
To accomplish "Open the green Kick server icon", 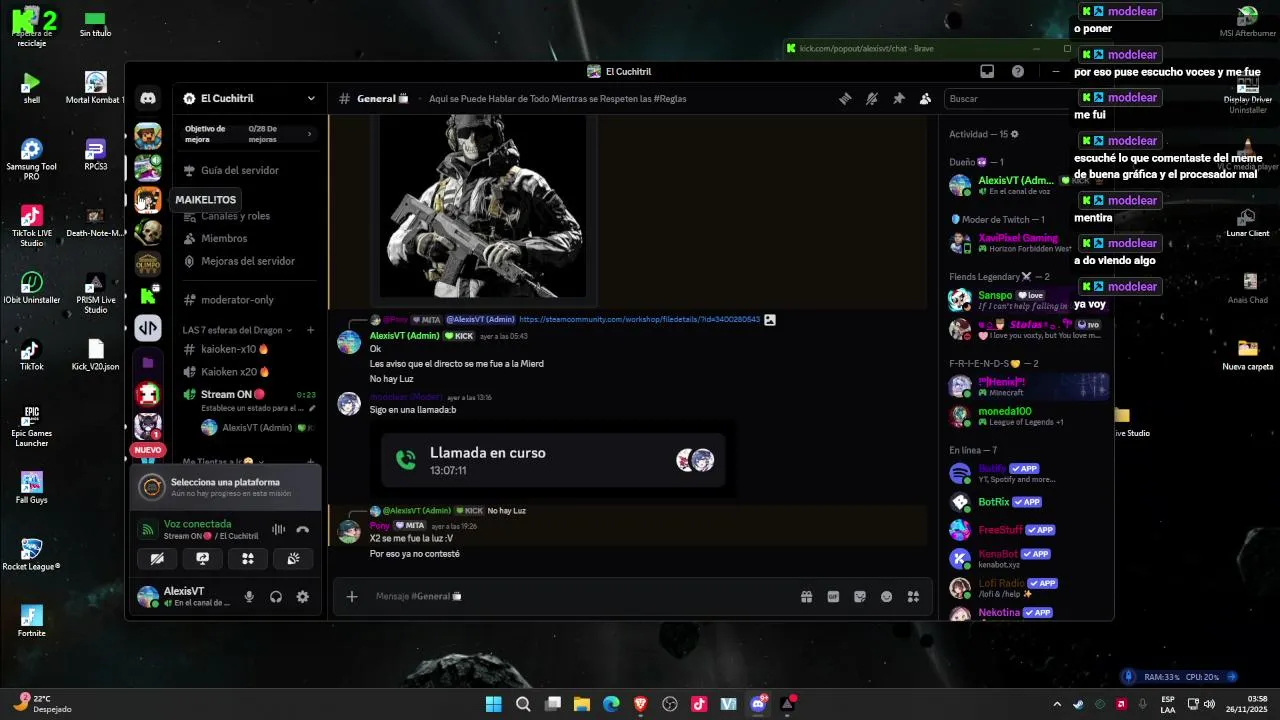I will click(148, 295).
